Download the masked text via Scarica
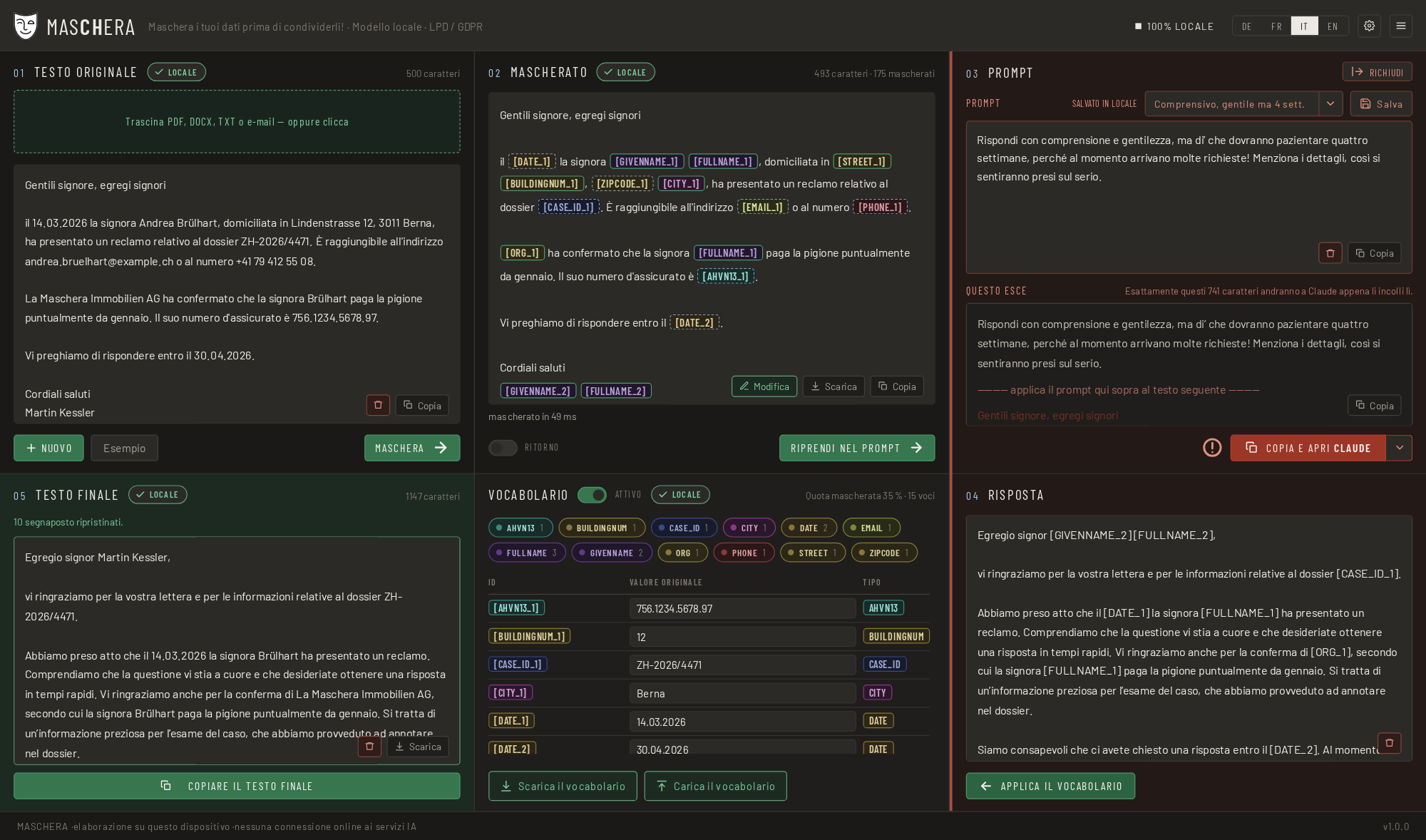 tap(833, 386)
